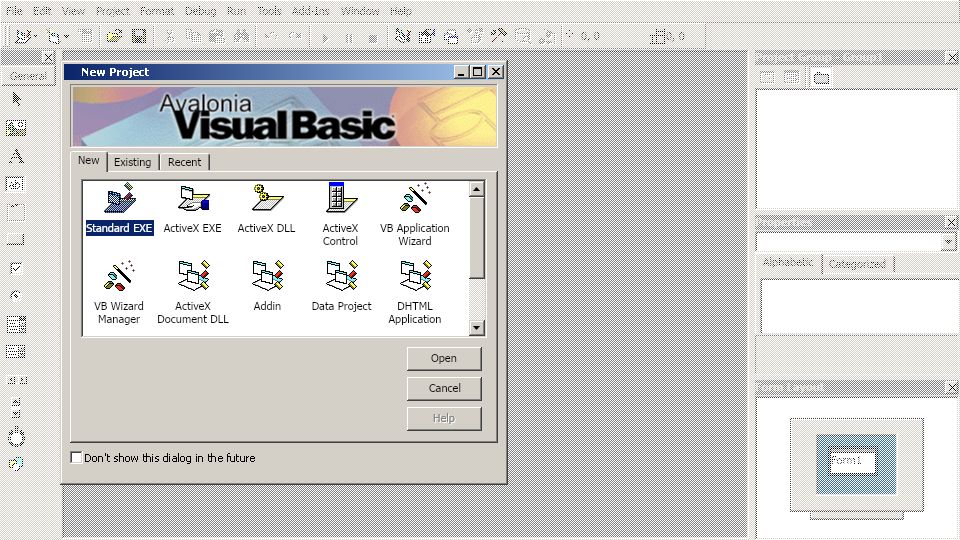Click the Toolbox hammer and wrench icon
This screenshot has height=540, width=960.
coord(498,37)
